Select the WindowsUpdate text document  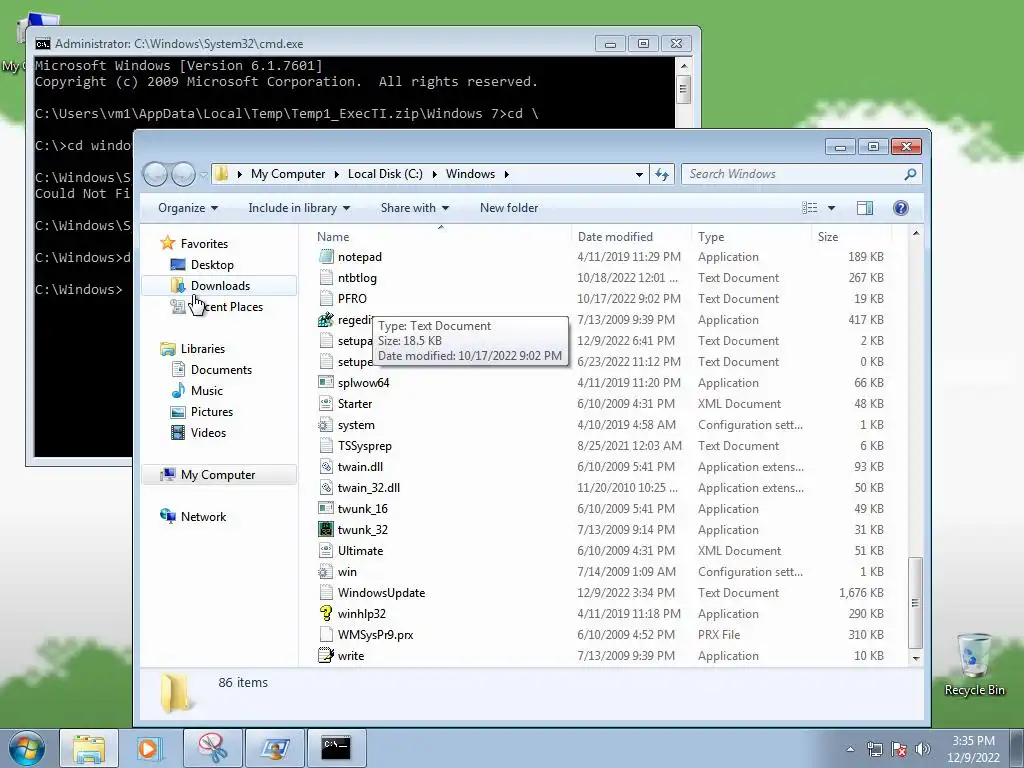(381, 592)
